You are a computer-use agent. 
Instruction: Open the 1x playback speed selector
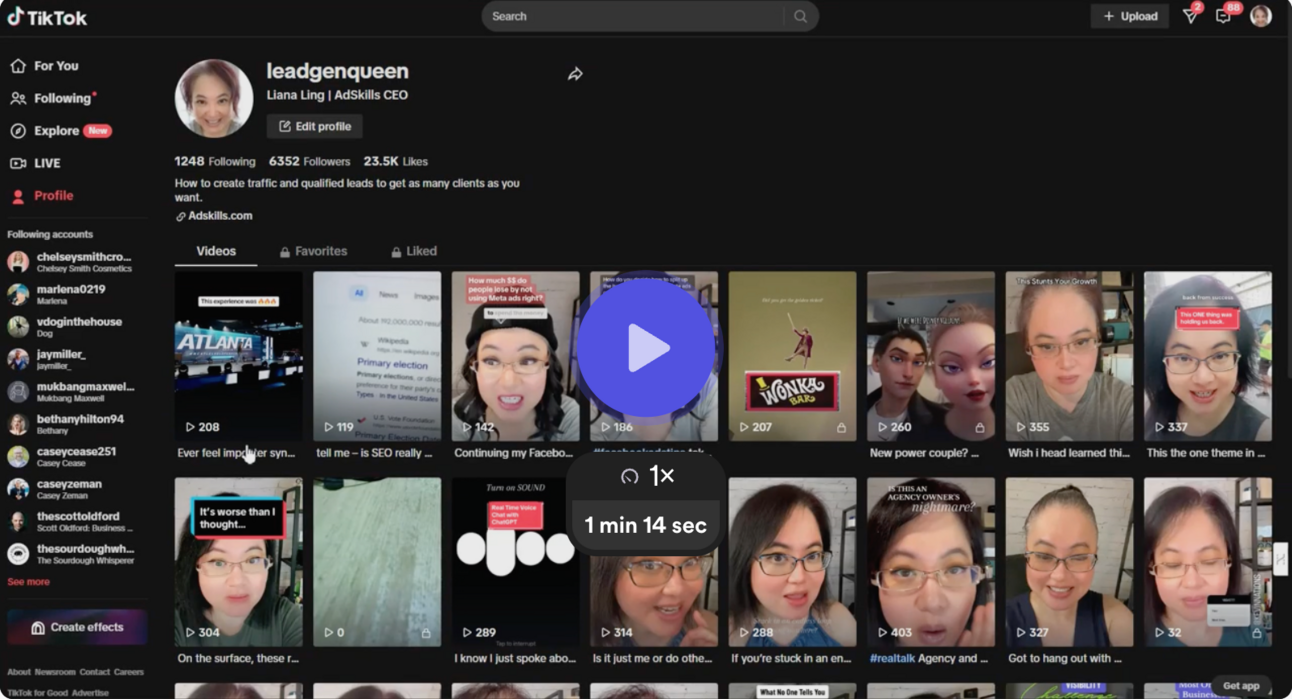646,477
